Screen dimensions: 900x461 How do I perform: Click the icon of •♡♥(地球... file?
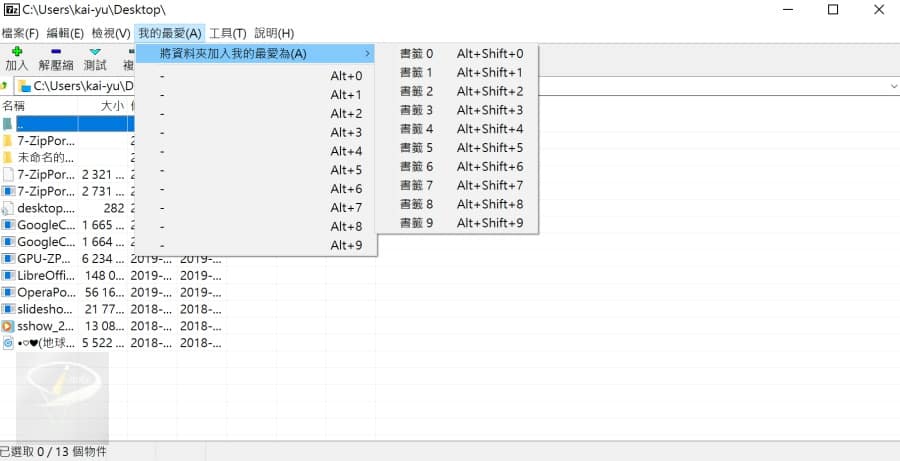(7, 343)
